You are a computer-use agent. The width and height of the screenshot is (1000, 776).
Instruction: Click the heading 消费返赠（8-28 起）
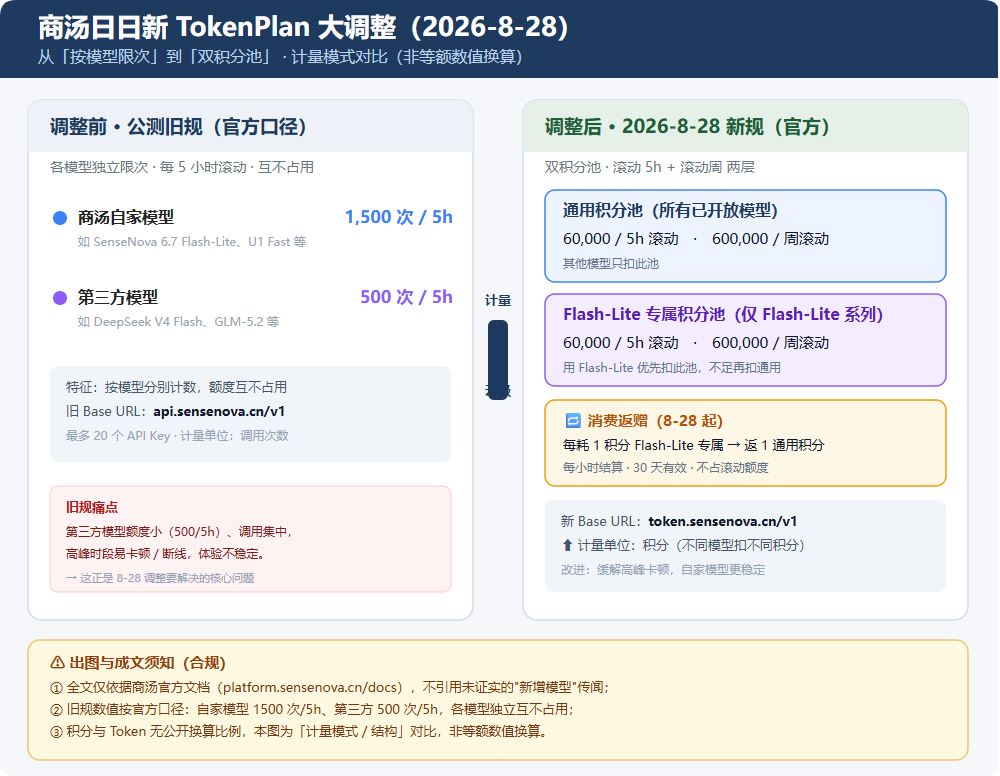(x=655, y=421)
